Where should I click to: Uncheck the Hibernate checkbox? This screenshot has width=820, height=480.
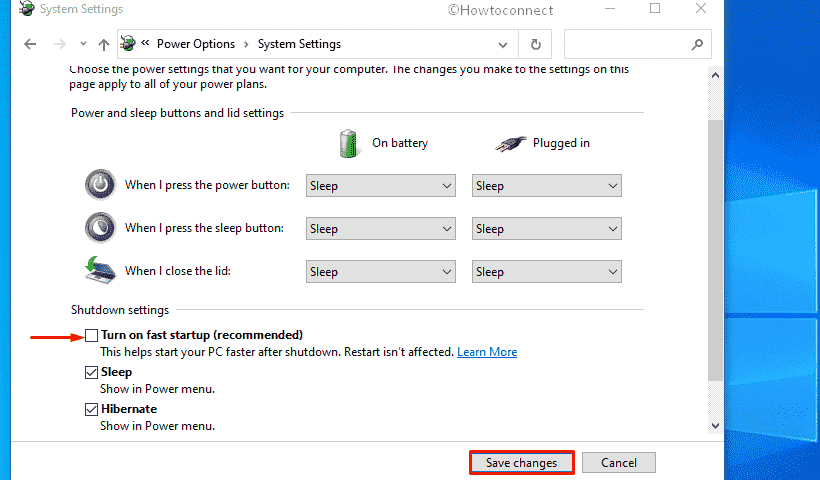click(92, 409)
